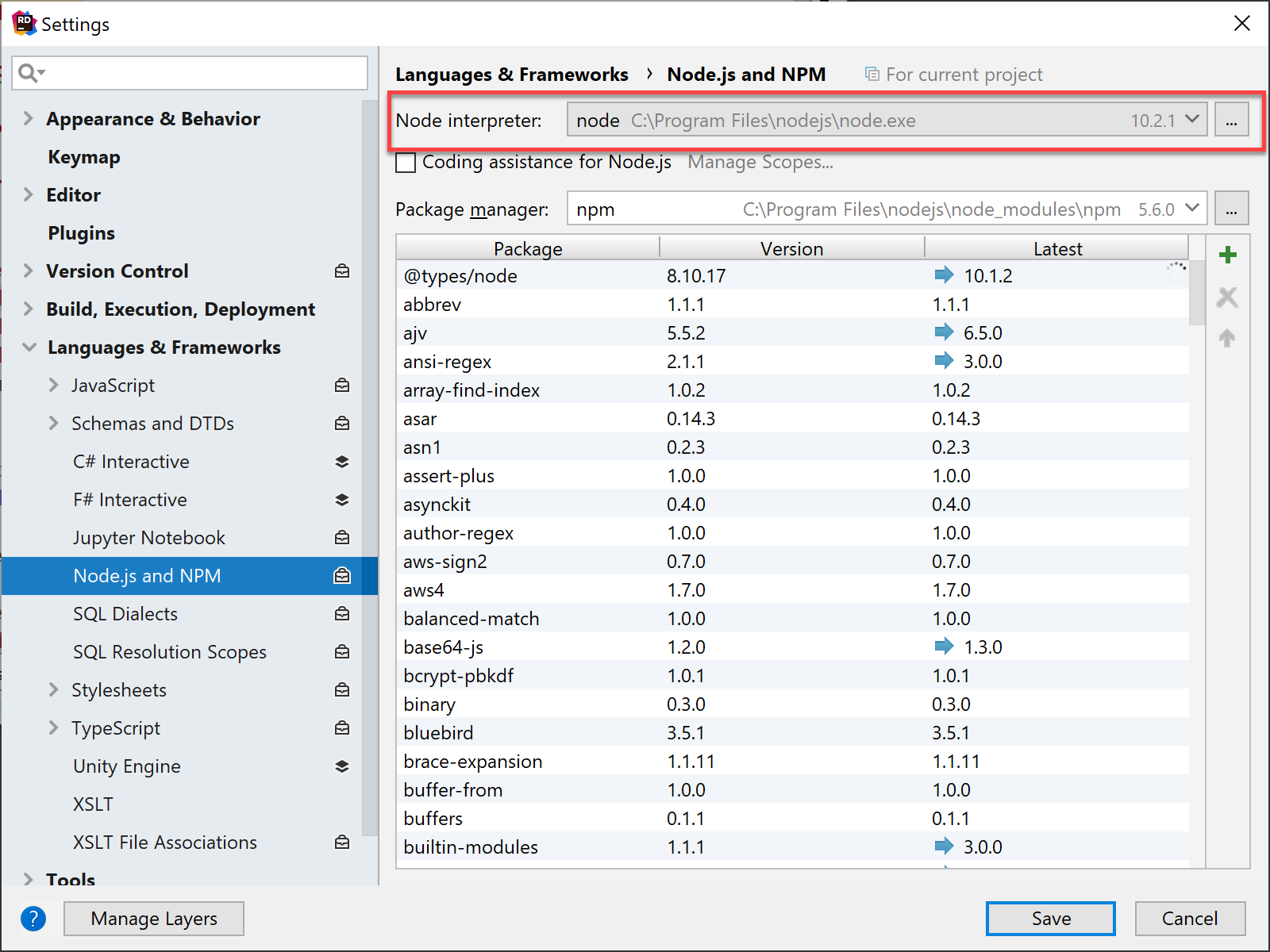Expand the Version Control section
The image size is (1270, 952).
coord(29,271)
